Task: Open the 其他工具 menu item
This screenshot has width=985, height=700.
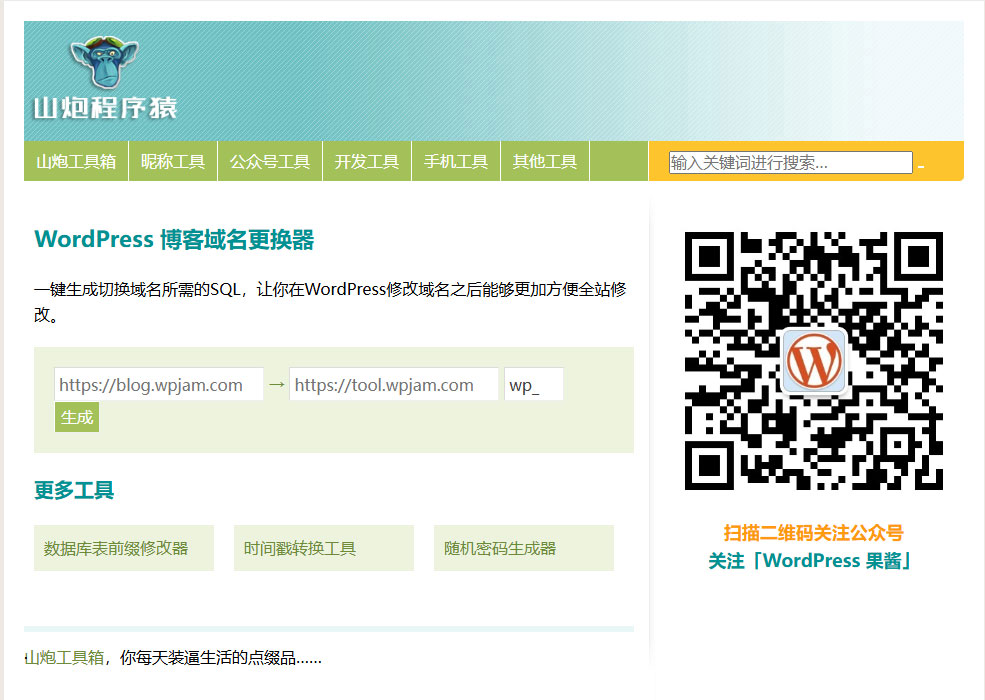Action: [544, 161]
